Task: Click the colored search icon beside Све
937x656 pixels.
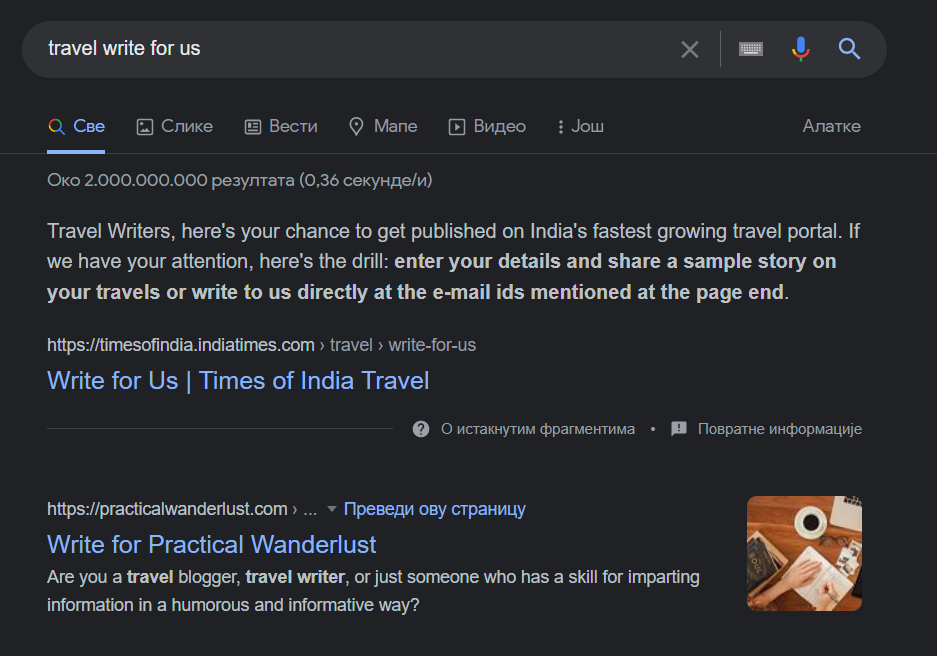Action: 56,127
